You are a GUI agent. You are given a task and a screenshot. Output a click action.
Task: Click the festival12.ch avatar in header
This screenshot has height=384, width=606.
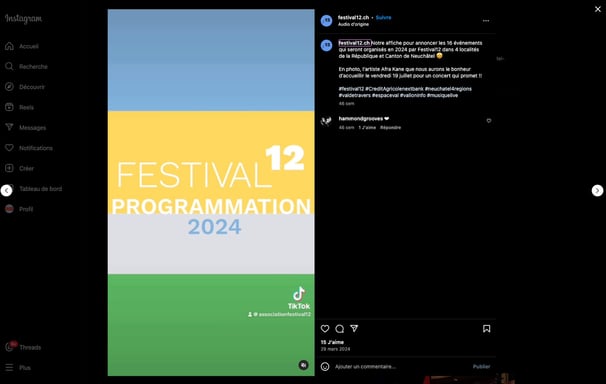[327, 20]
